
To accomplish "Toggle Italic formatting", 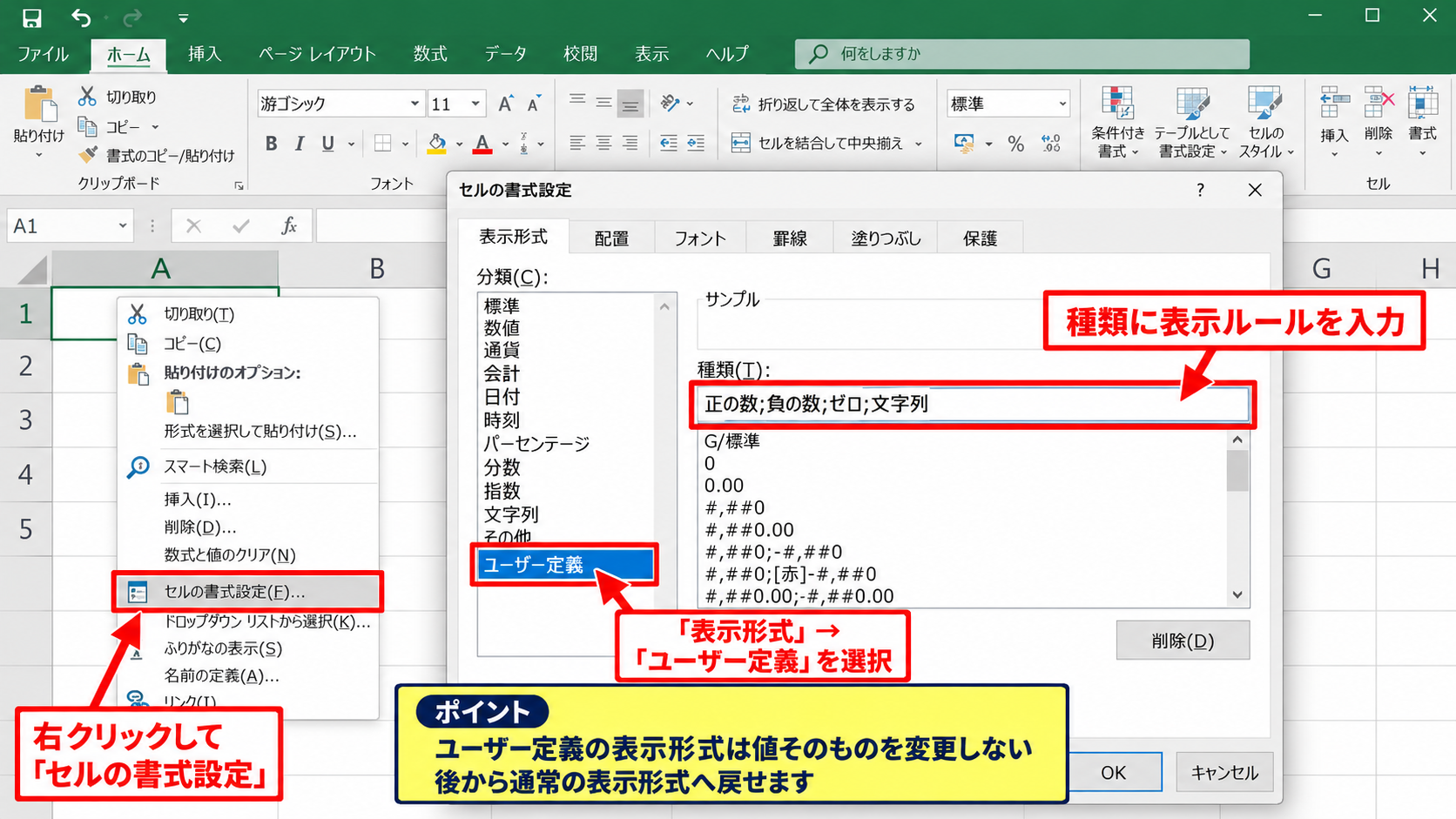I will tap(299, 144).
